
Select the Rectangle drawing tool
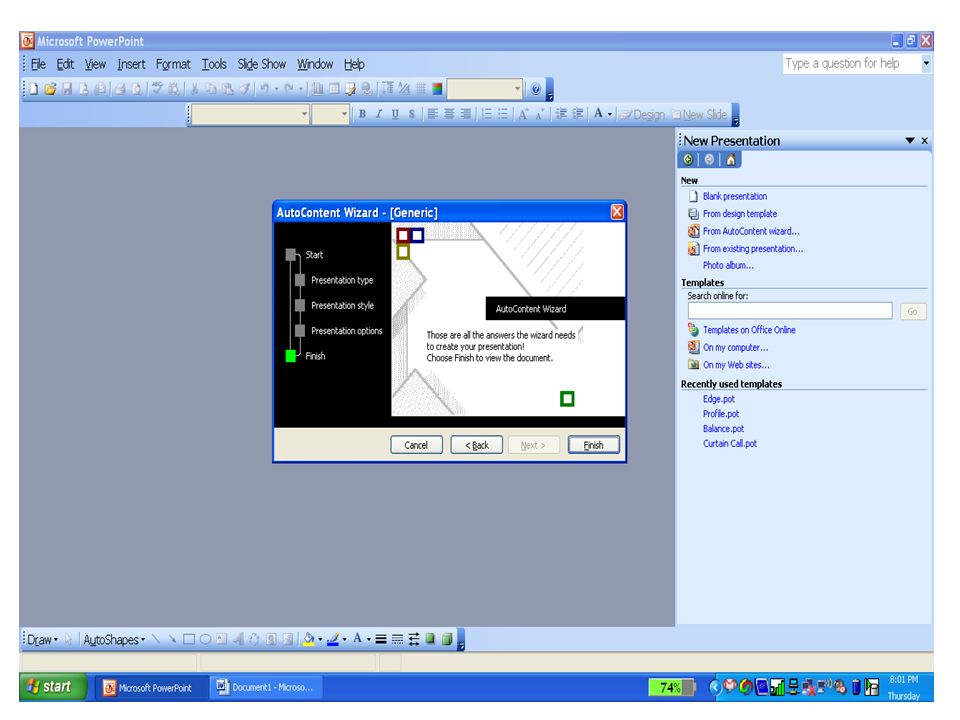[x=189, y=640]
